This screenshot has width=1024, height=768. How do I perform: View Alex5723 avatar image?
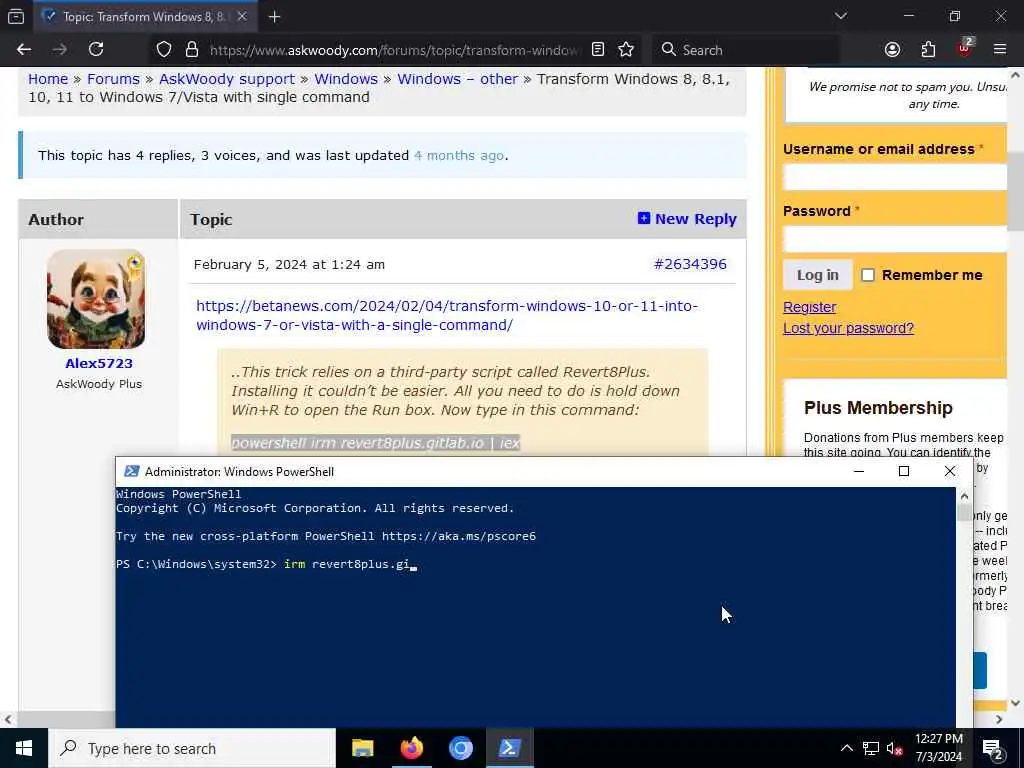96,299
